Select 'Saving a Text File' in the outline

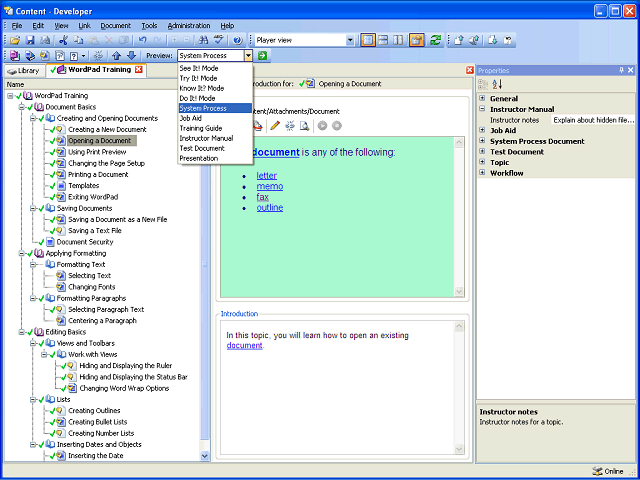click(95, 231)
